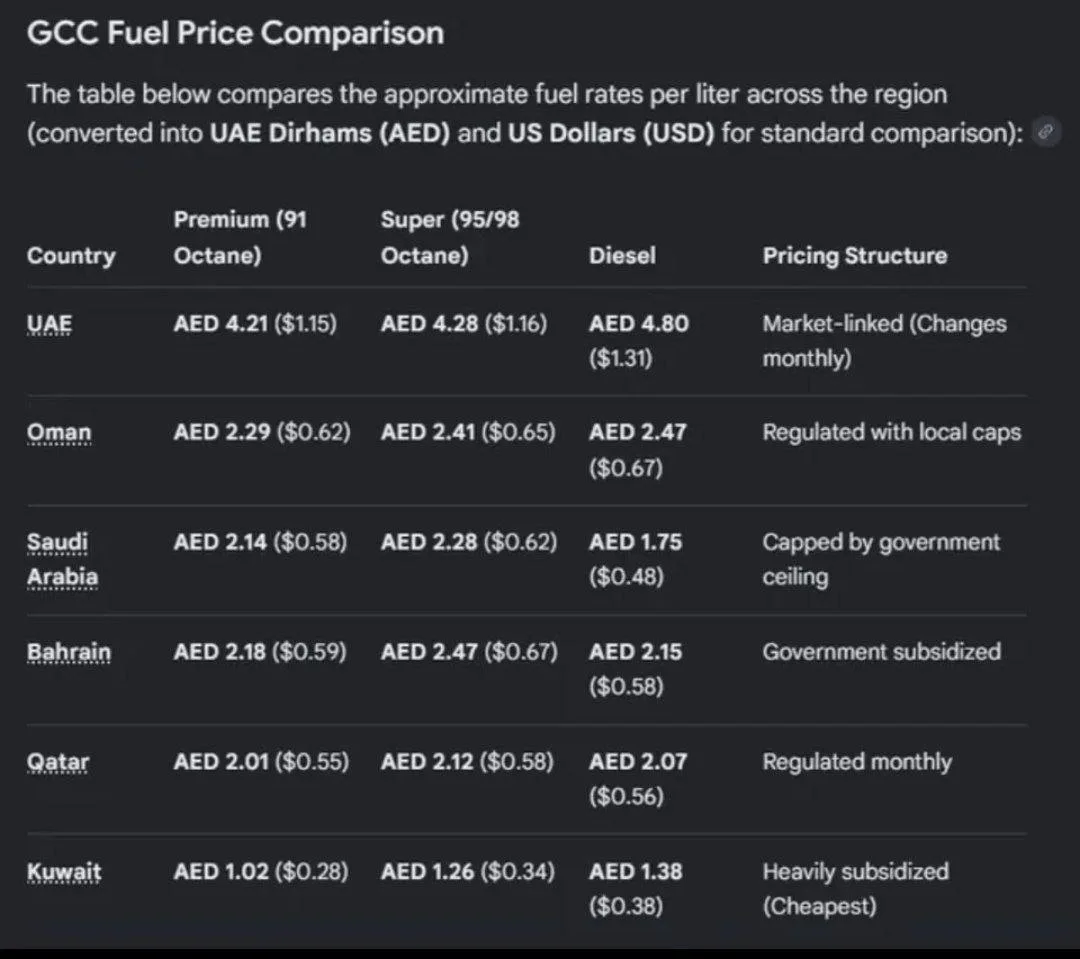The width and height of the screenshot is (1080, 959).
Task: Open the UAE country link
Action: point(50,324)
